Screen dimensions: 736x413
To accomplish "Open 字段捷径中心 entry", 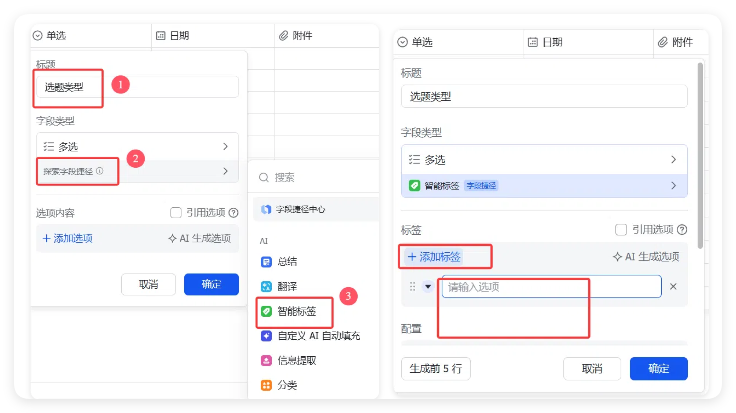I will point(315,209).
